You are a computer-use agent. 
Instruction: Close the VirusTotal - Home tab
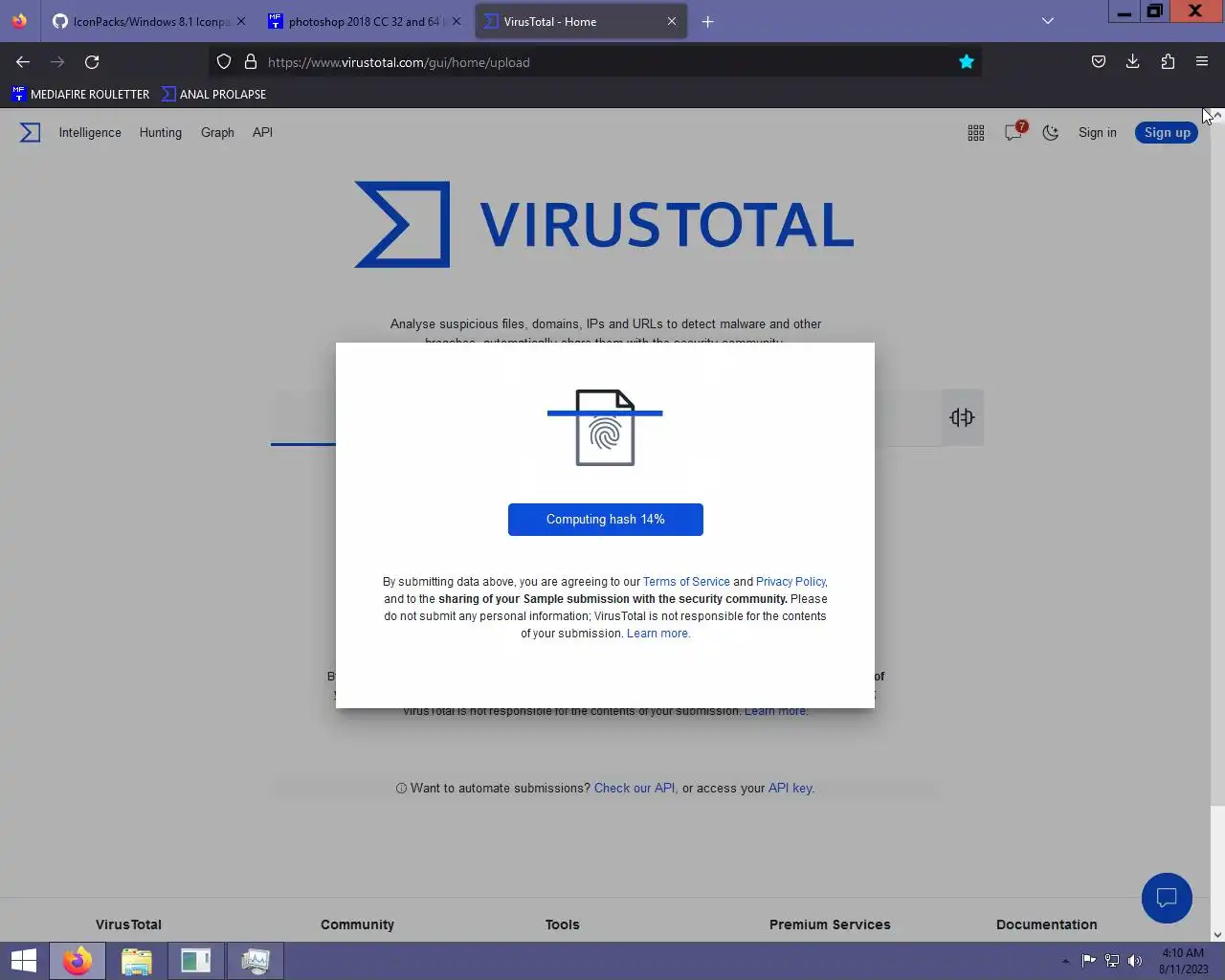pos(671,21)
